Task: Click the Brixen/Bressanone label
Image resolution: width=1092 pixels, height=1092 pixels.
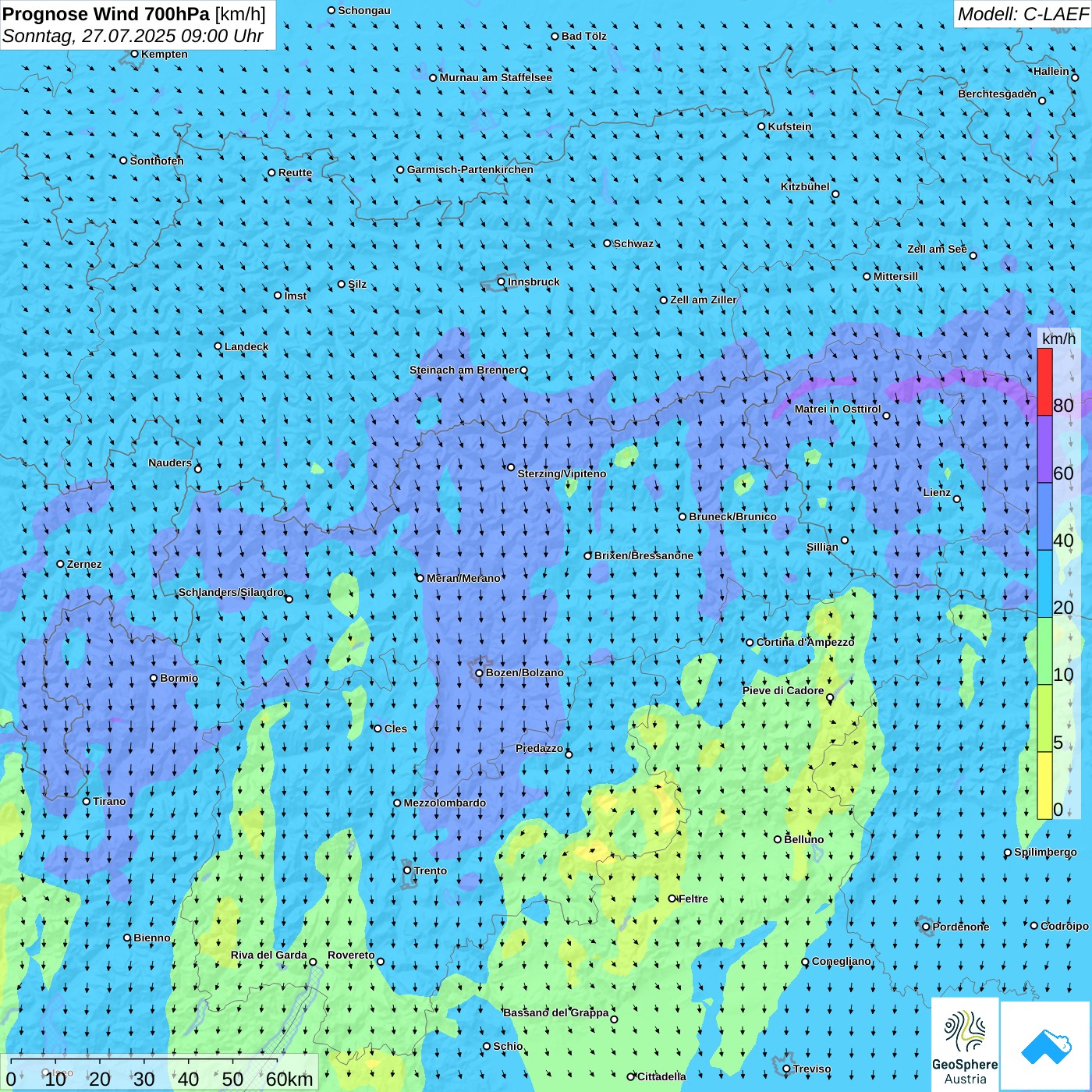Action: [643, 555]
